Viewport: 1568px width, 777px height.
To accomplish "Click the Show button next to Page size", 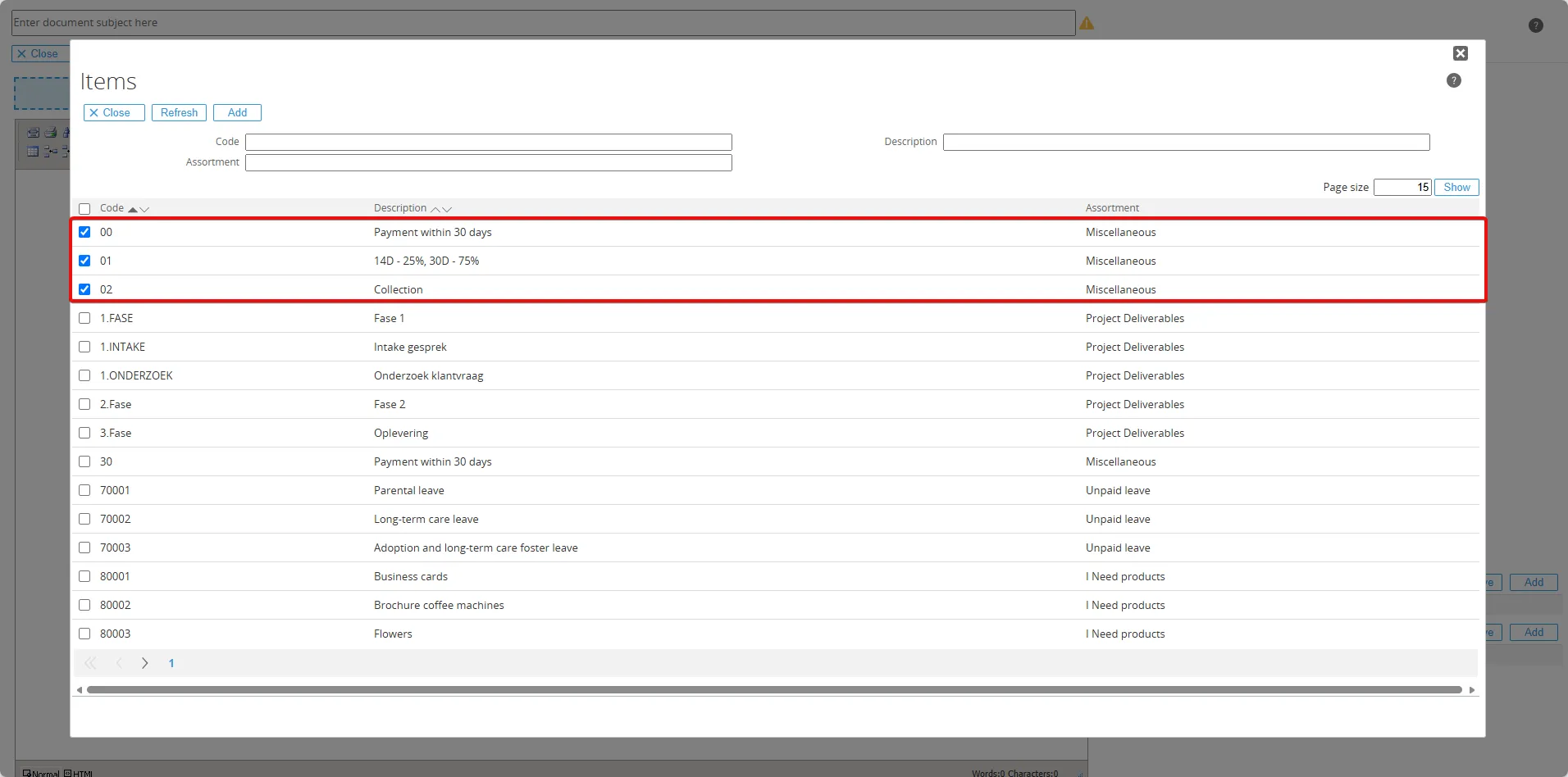I will coord(1456,187).
